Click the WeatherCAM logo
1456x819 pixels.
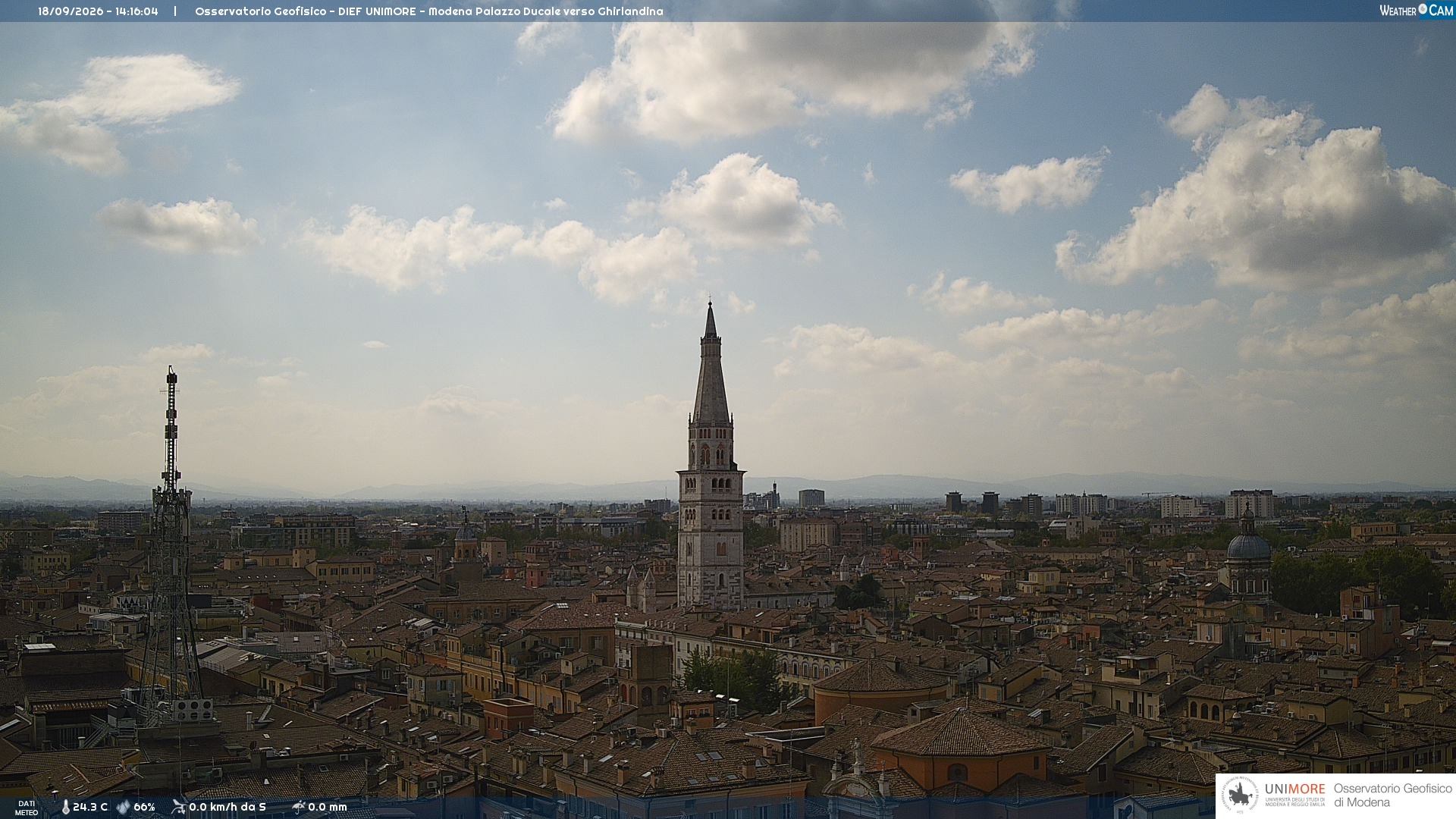point(1416,11)
